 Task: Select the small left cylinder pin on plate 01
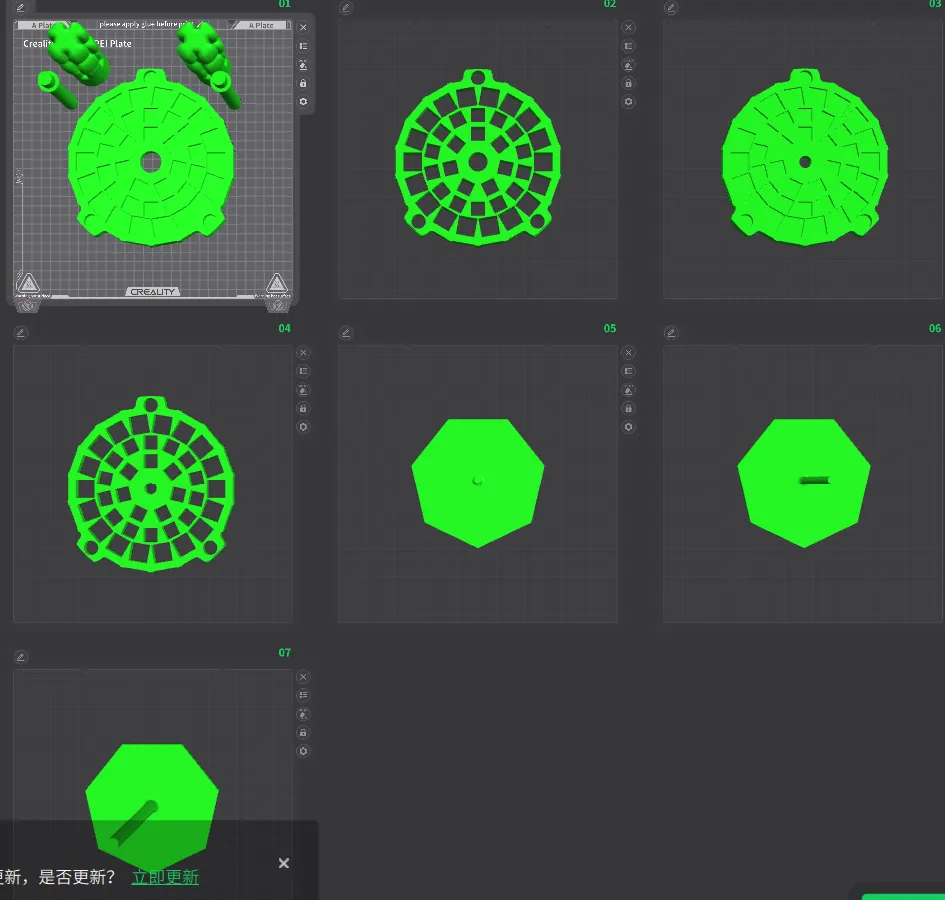click(57, 90)
